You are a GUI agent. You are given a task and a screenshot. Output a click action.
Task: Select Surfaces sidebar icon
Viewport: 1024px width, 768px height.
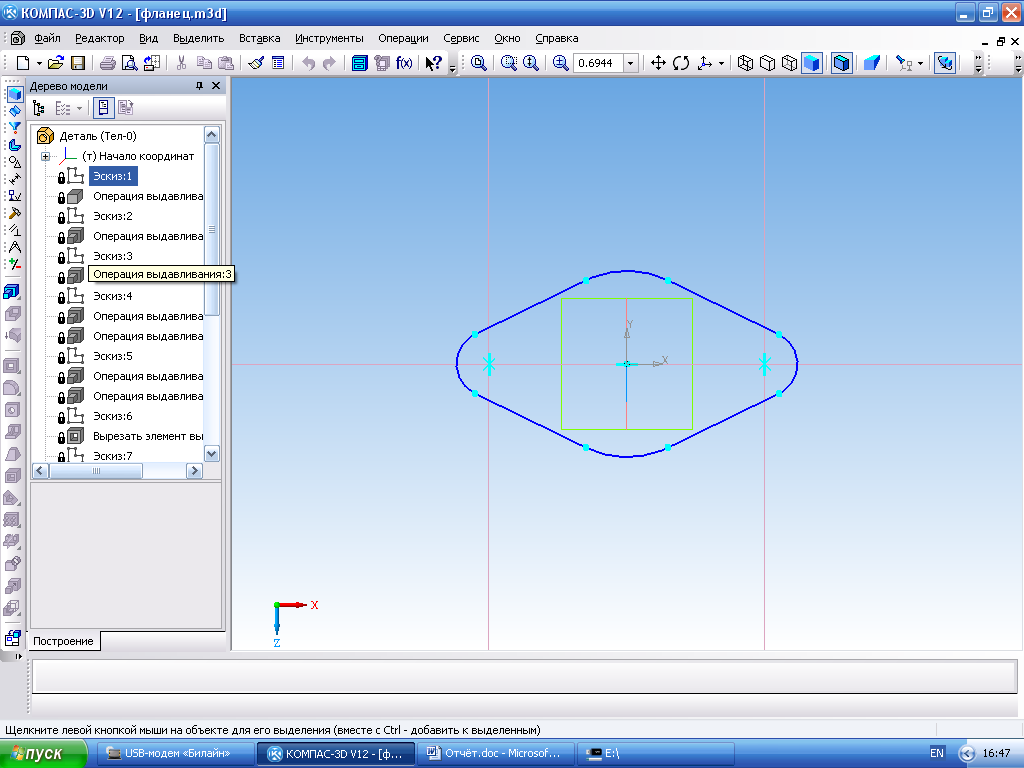[14, 112]
